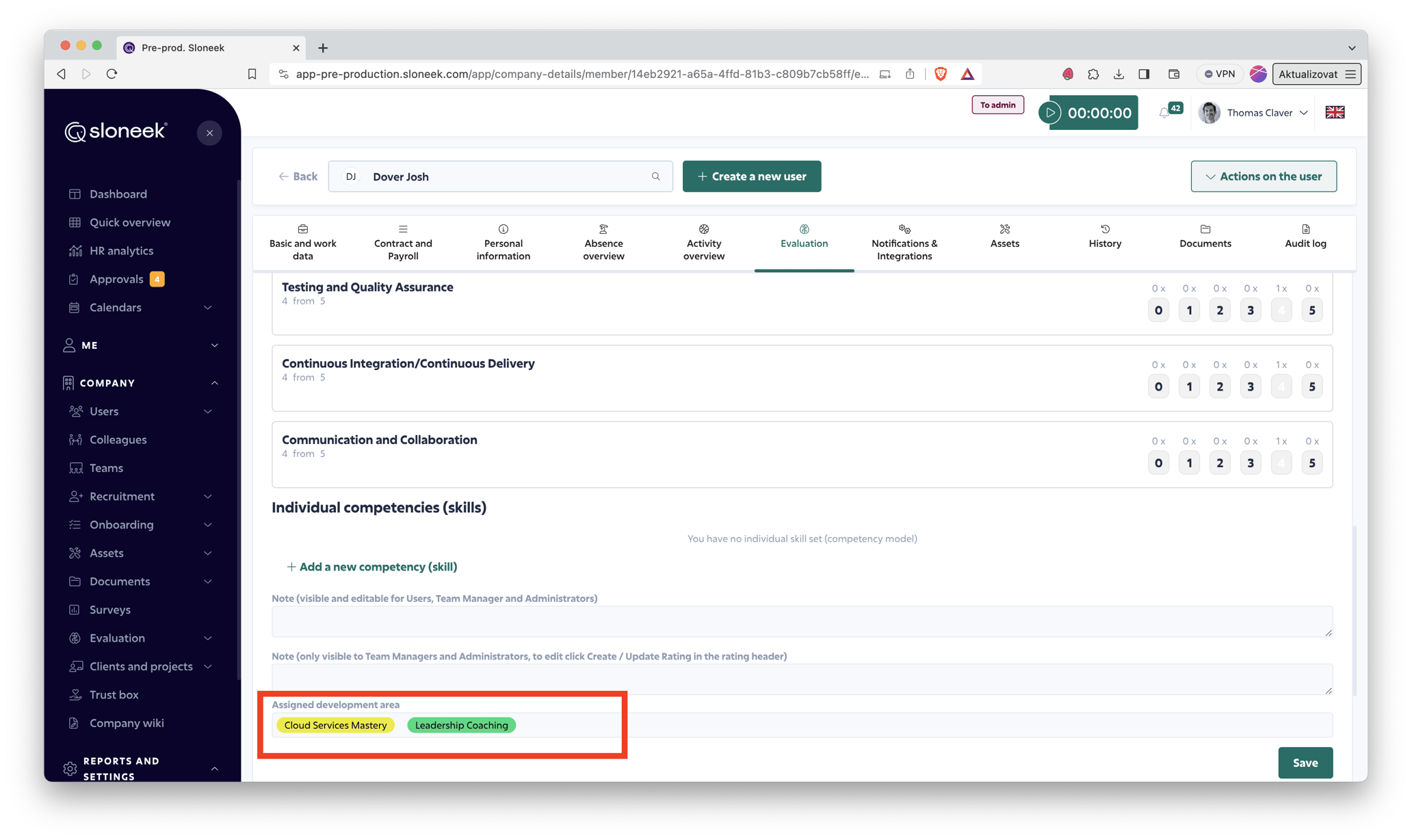This screenshot has width=1412, height=840.
Task: Open Trust box in sidebar
Action: [114, 694]
